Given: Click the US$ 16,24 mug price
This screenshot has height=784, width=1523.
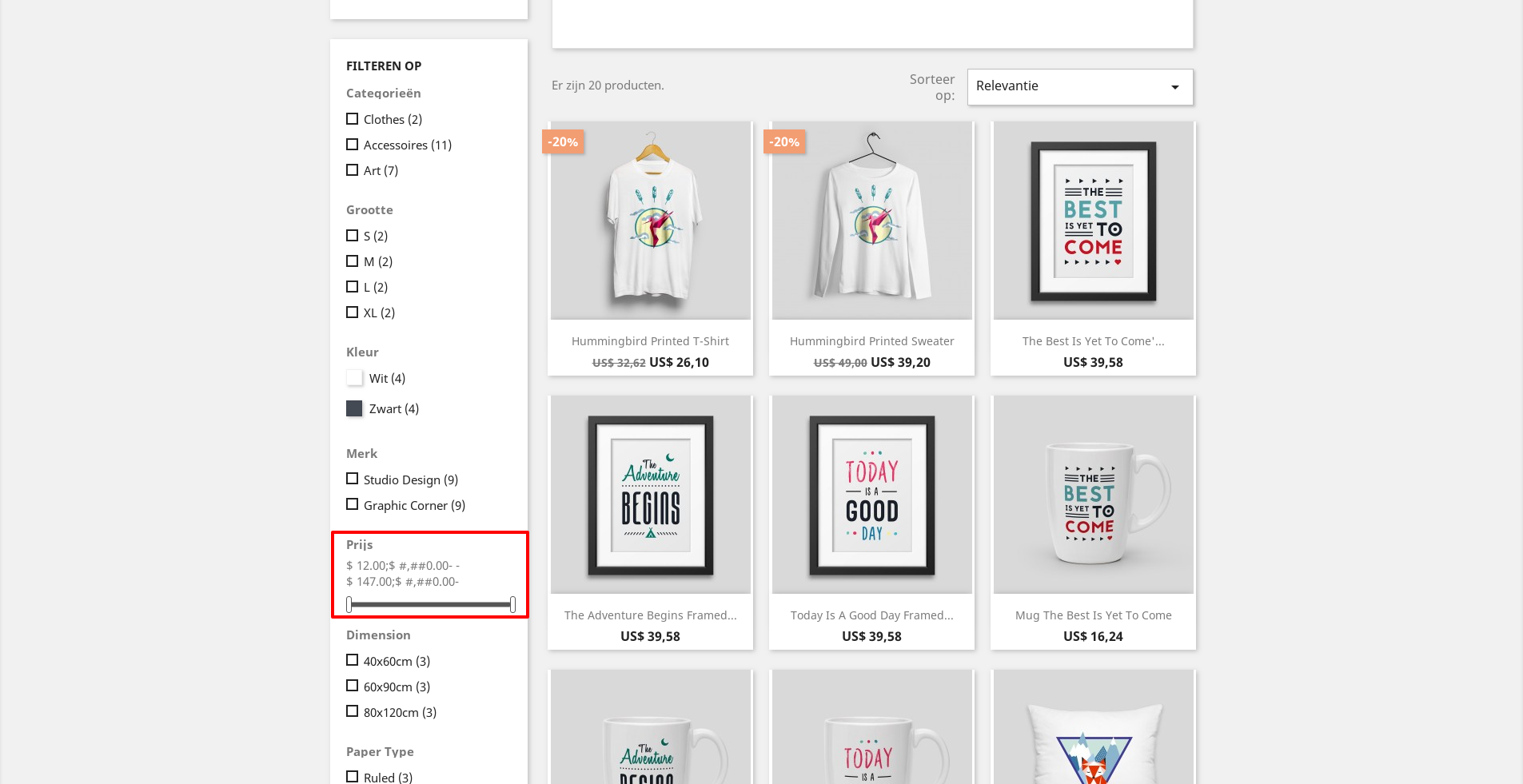Looking at the screenshot, I should 1093,636.
